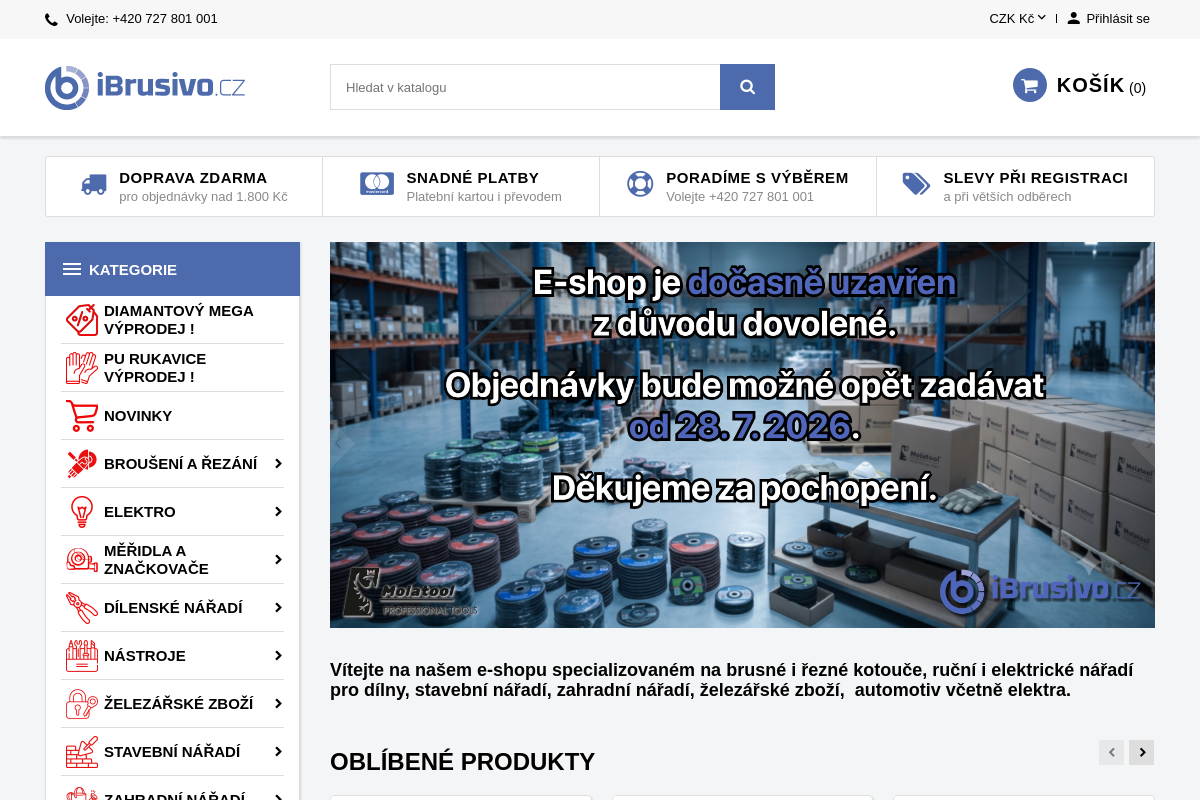This screenshot has height=800, width=1200.
Task: Expand the Nástroje category chevron
Action: coord(278,656)
